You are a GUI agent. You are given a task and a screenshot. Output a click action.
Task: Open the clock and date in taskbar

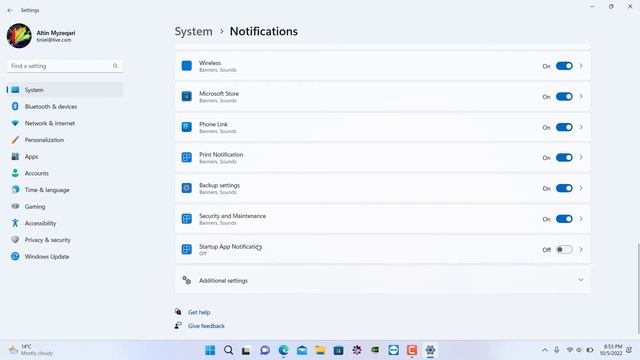611,350
